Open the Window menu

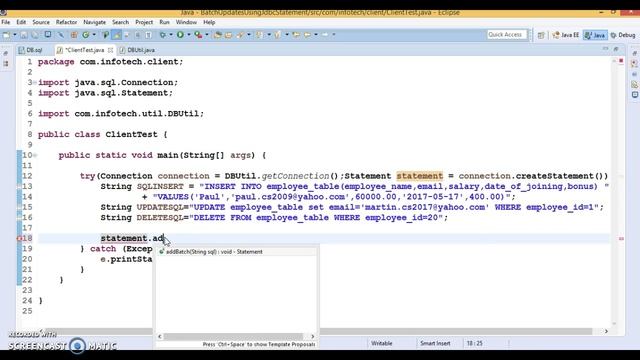point(186,22)
